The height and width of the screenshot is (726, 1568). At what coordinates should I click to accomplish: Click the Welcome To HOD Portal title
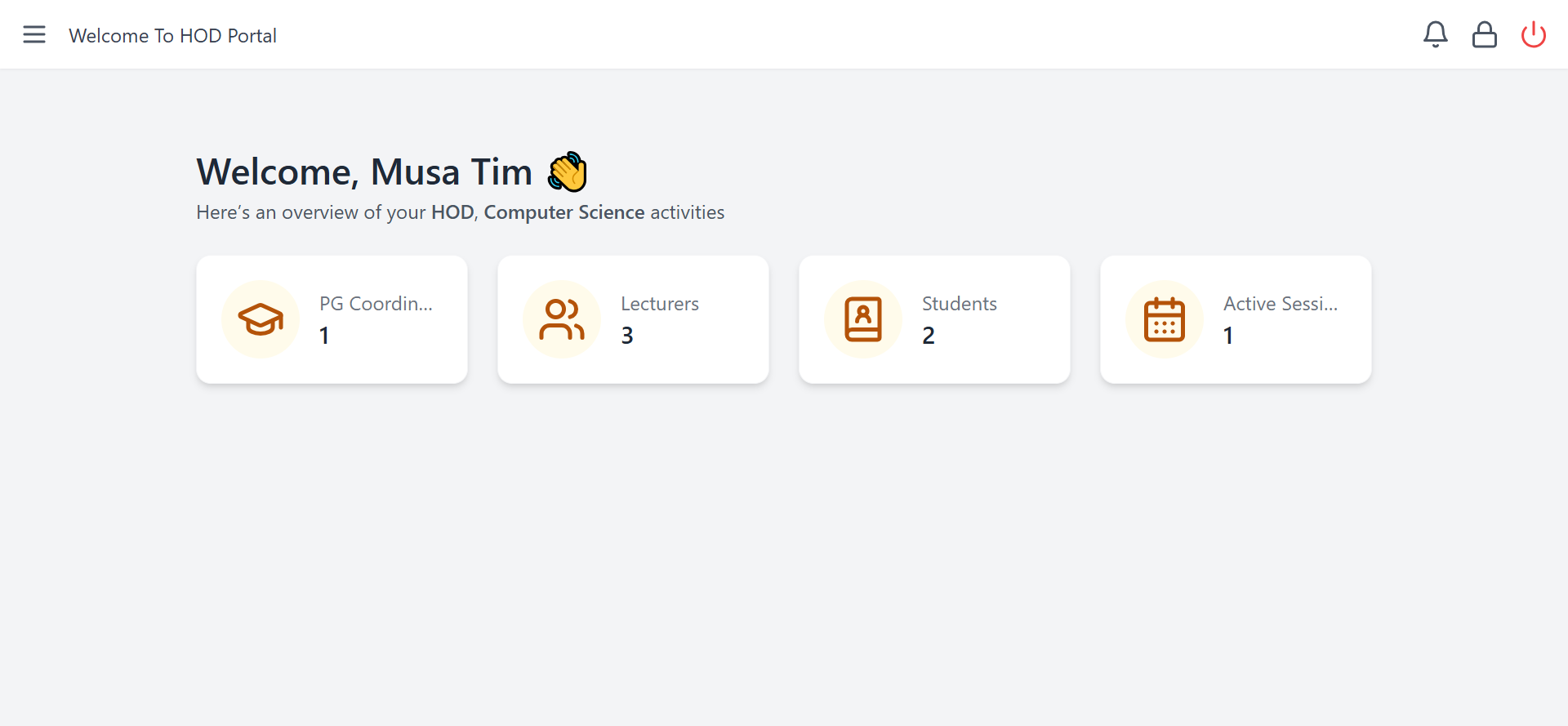pyautogui.click(x=172, y=36)
